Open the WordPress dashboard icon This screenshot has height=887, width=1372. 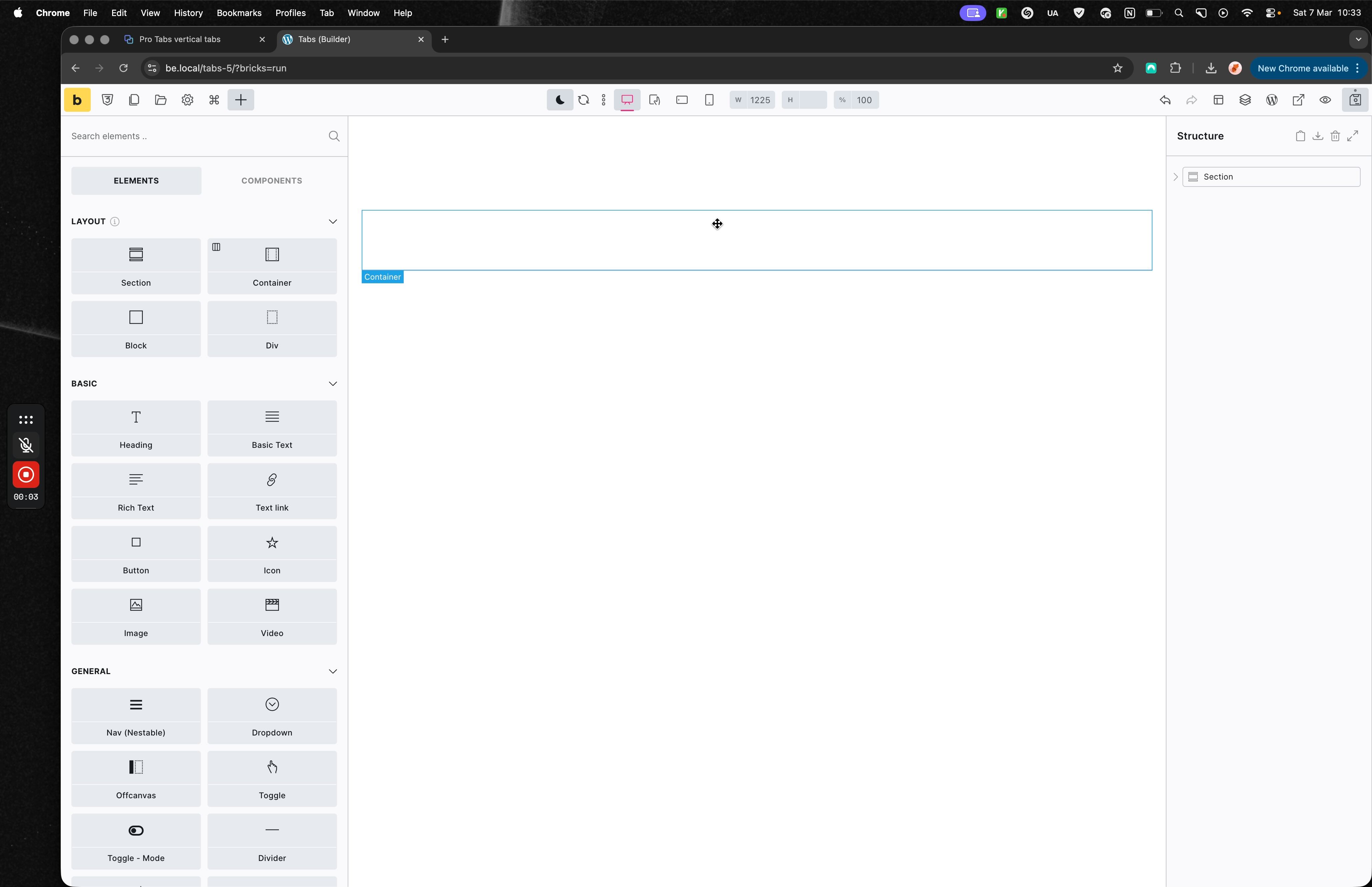pos(1272,100)
